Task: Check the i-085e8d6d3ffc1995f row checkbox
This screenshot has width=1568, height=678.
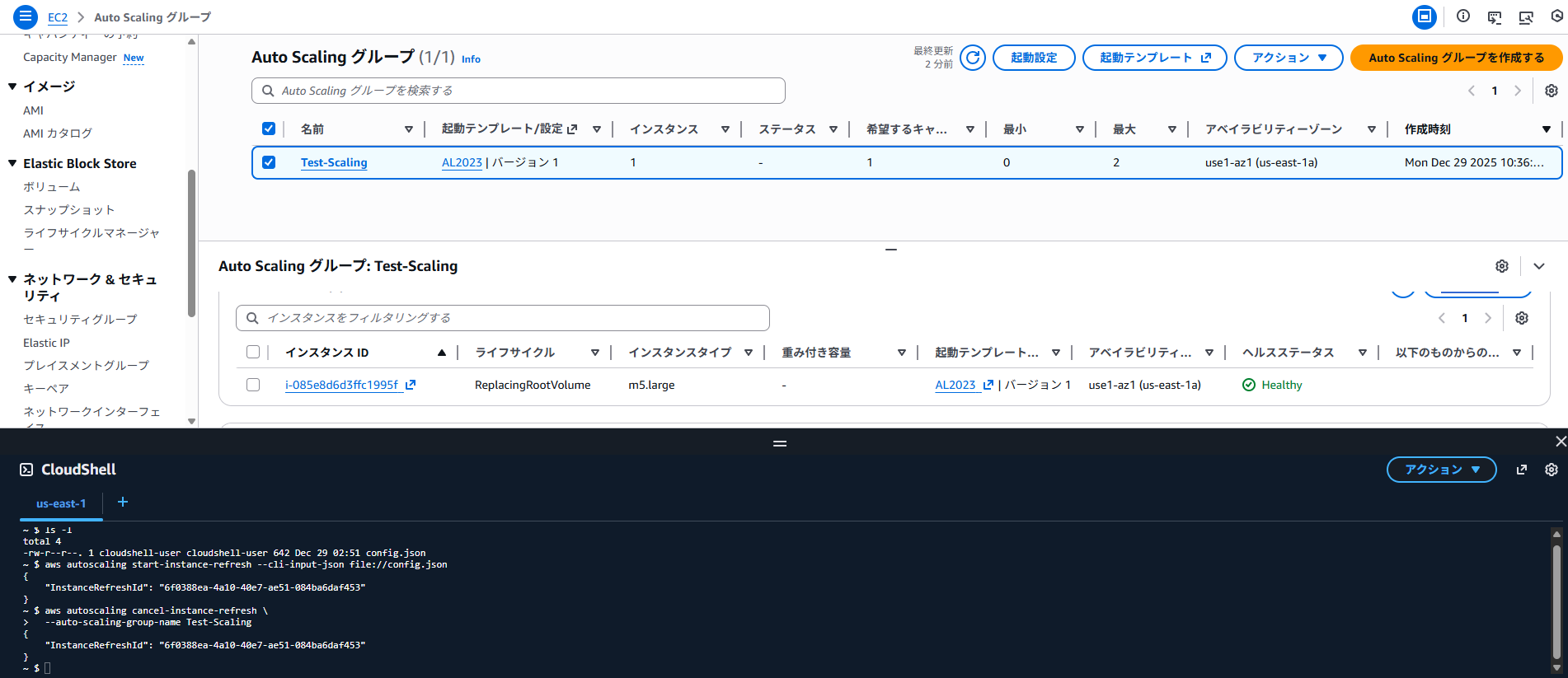Action: [x=253, y=385]
